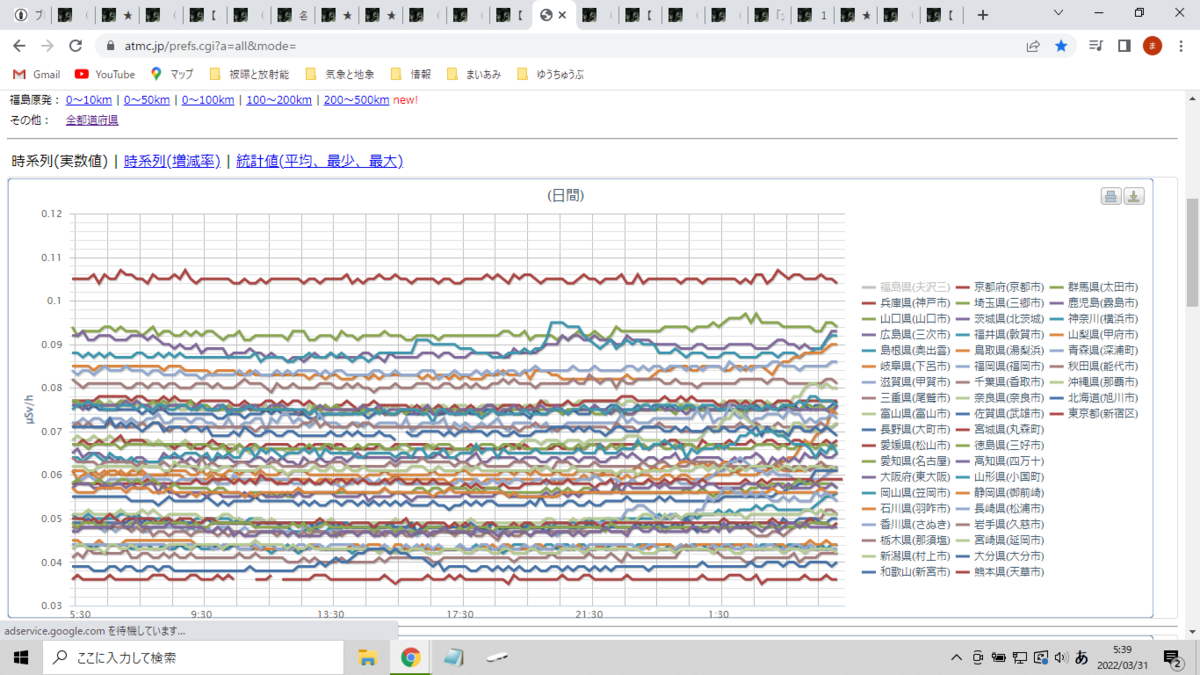This screenshot has height=675, width=1200.
Task: Open the 0~50km range link
Action: pyautogui.click(x=147, y=100)
